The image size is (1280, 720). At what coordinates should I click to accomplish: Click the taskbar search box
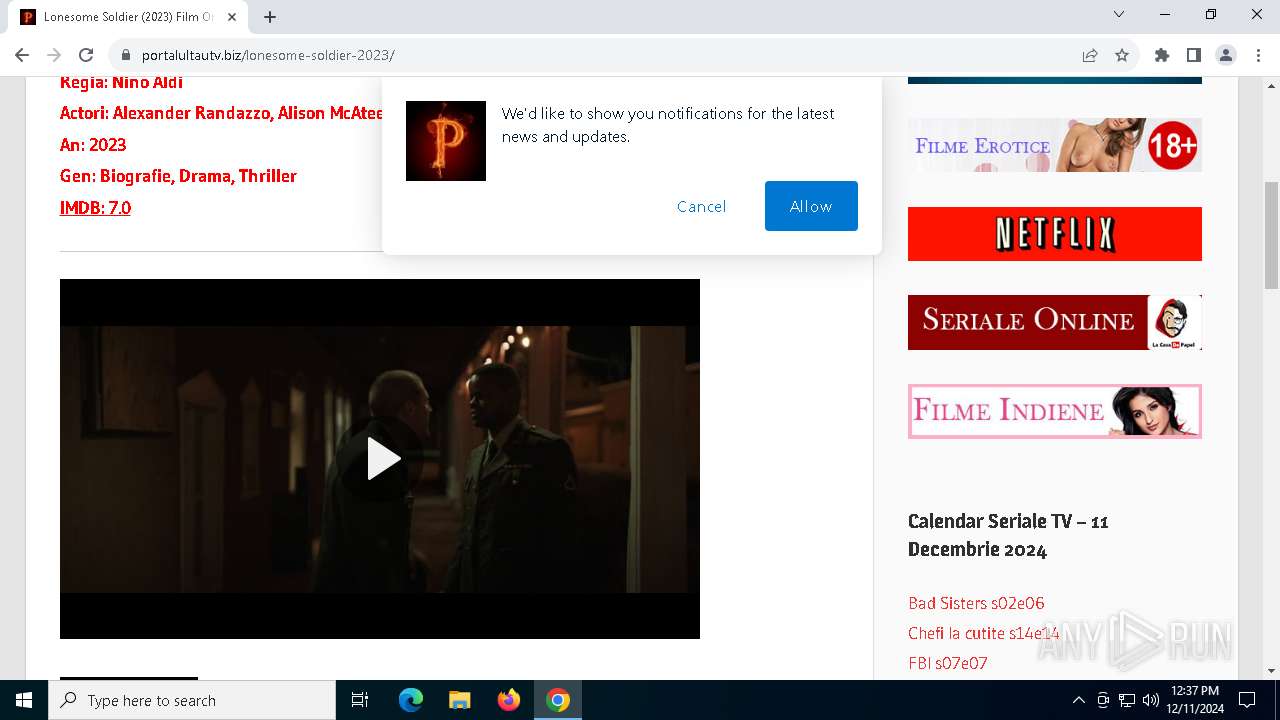tap(192, 700)
